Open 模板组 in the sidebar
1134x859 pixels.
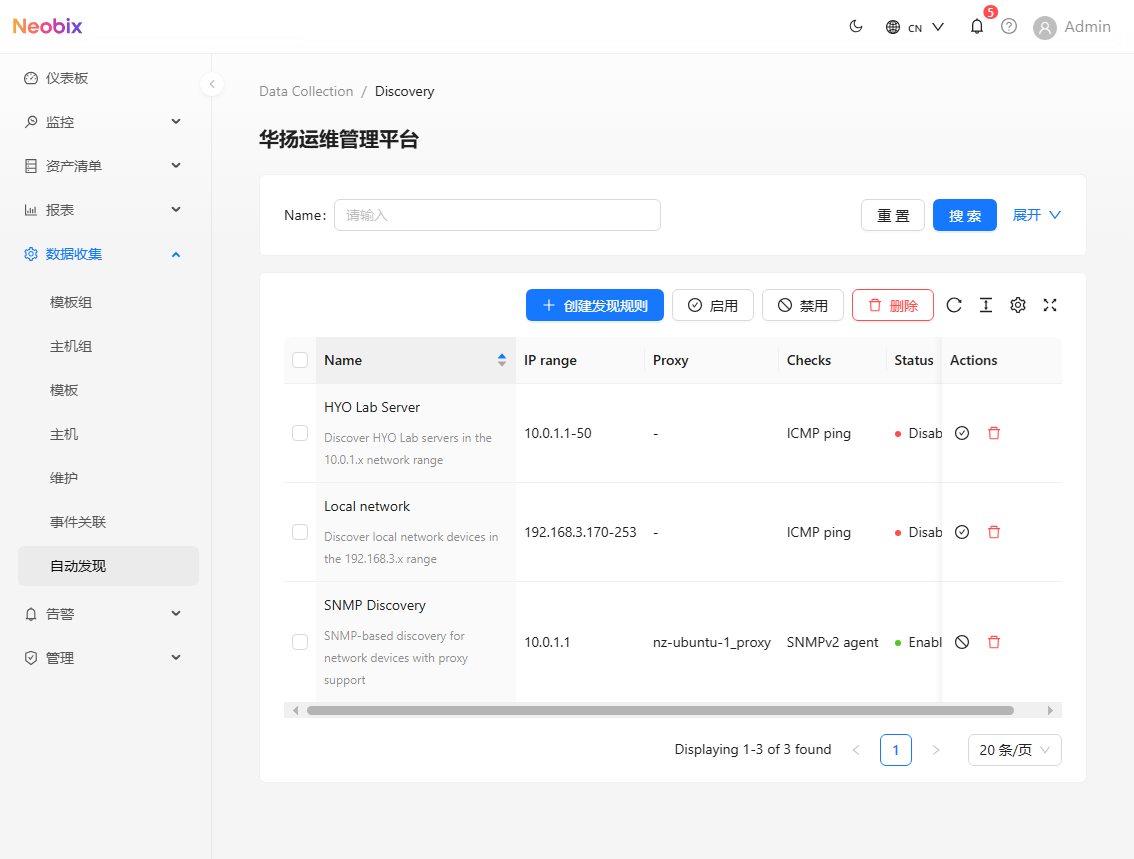coord(71,302)
